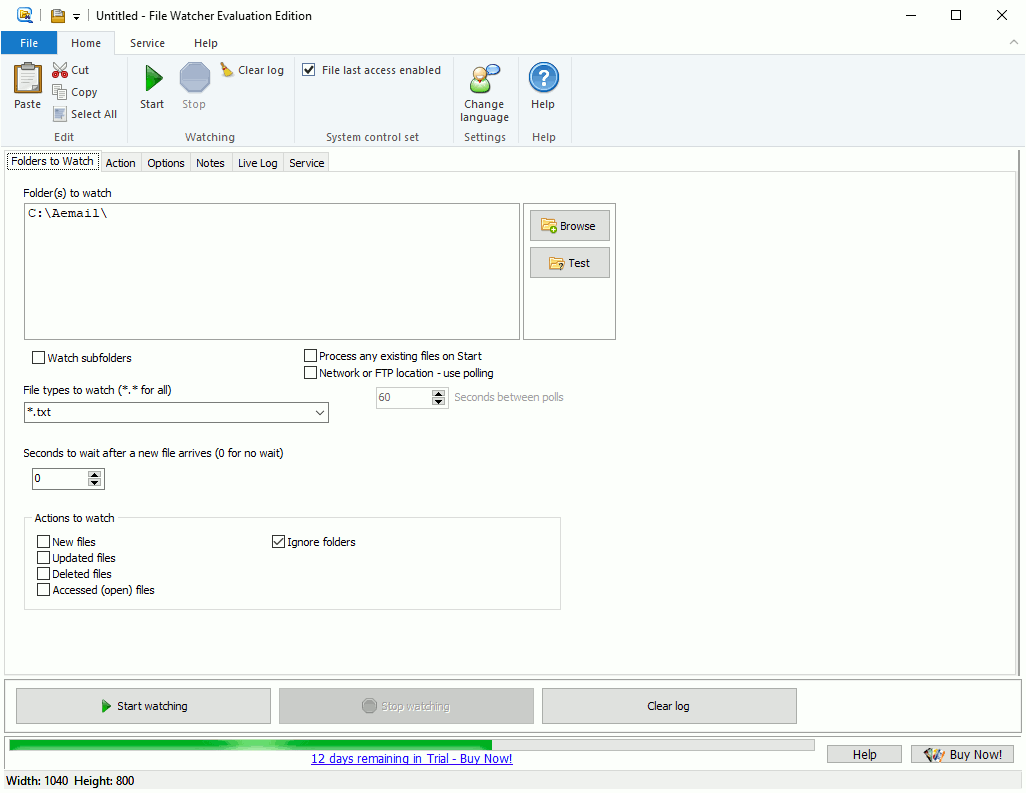This screenshot has width=1026, height=793.
Task: Click the Clear log broom icon
Action: [228, 70]
